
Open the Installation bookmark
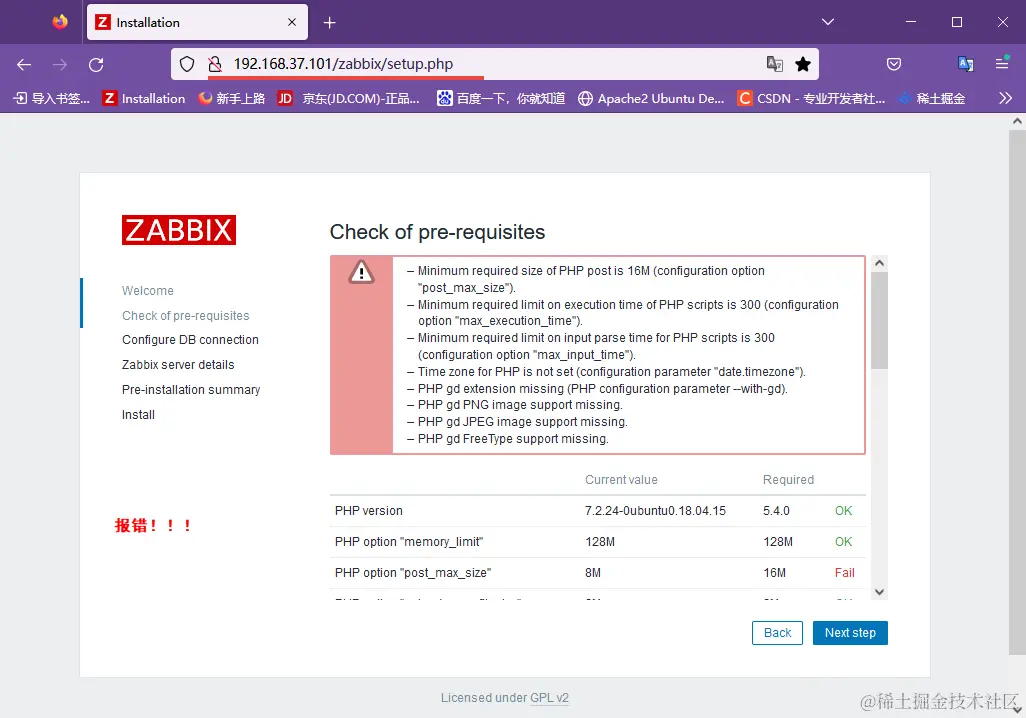coord(144,98)
